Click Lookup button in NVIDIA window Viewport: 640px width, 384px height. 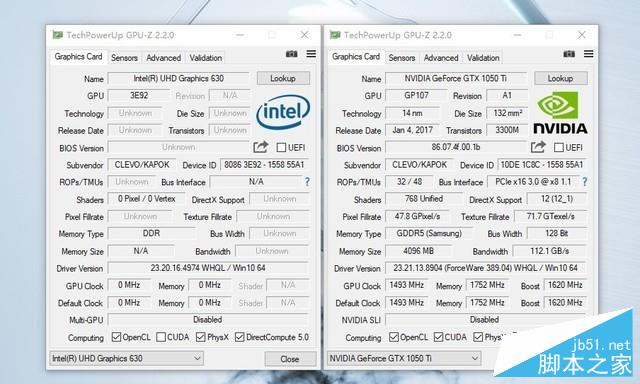tap(560, 78)
